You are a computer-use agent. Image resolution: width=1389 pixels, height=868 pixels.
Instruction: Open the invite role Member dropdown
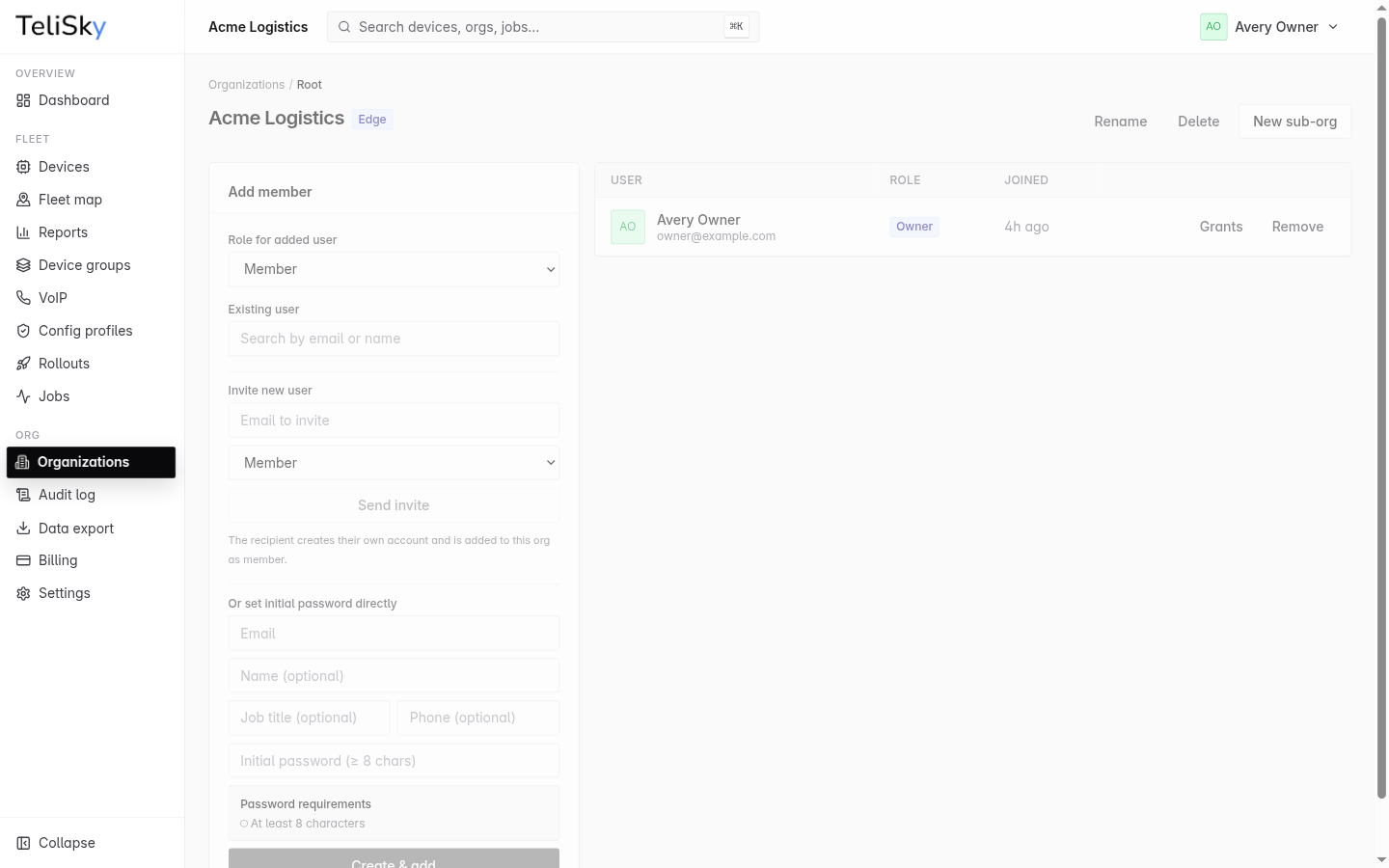(394, 463)
